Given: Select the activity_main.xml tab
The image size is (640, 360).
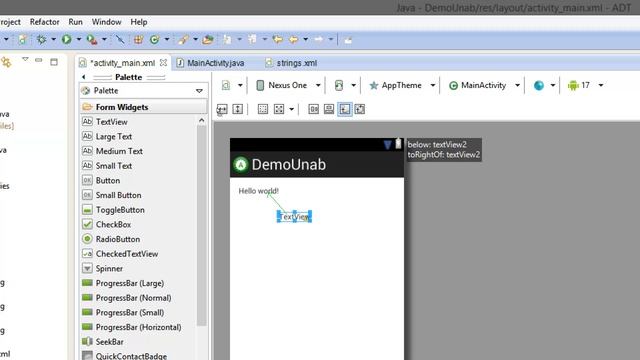Looking at the screenshot, I should click(x=122, y=63).
